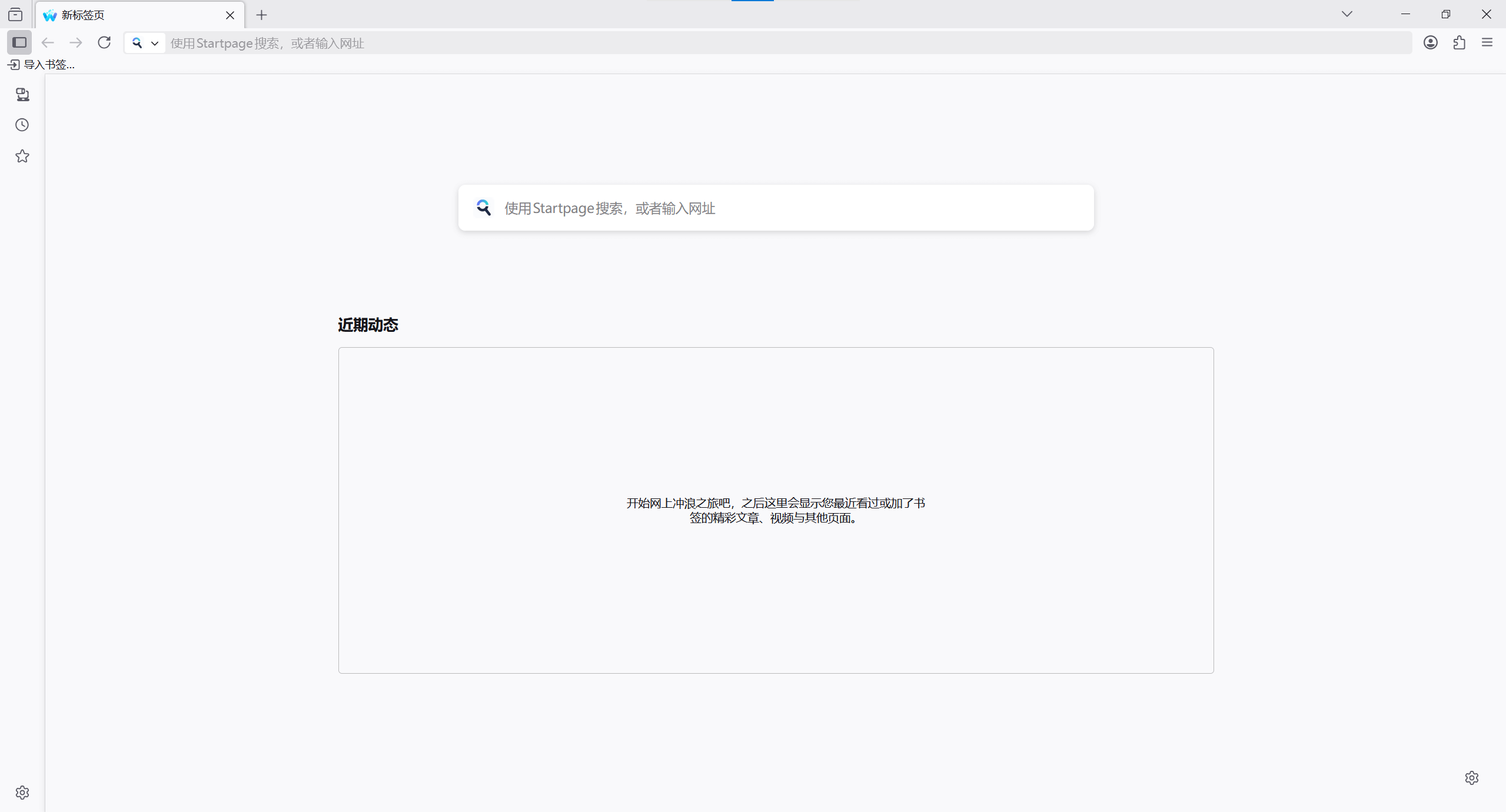Open the extensions puzzle-piece icon
This screenshot has width=1506, height=812.
[x=1459, y=42]
